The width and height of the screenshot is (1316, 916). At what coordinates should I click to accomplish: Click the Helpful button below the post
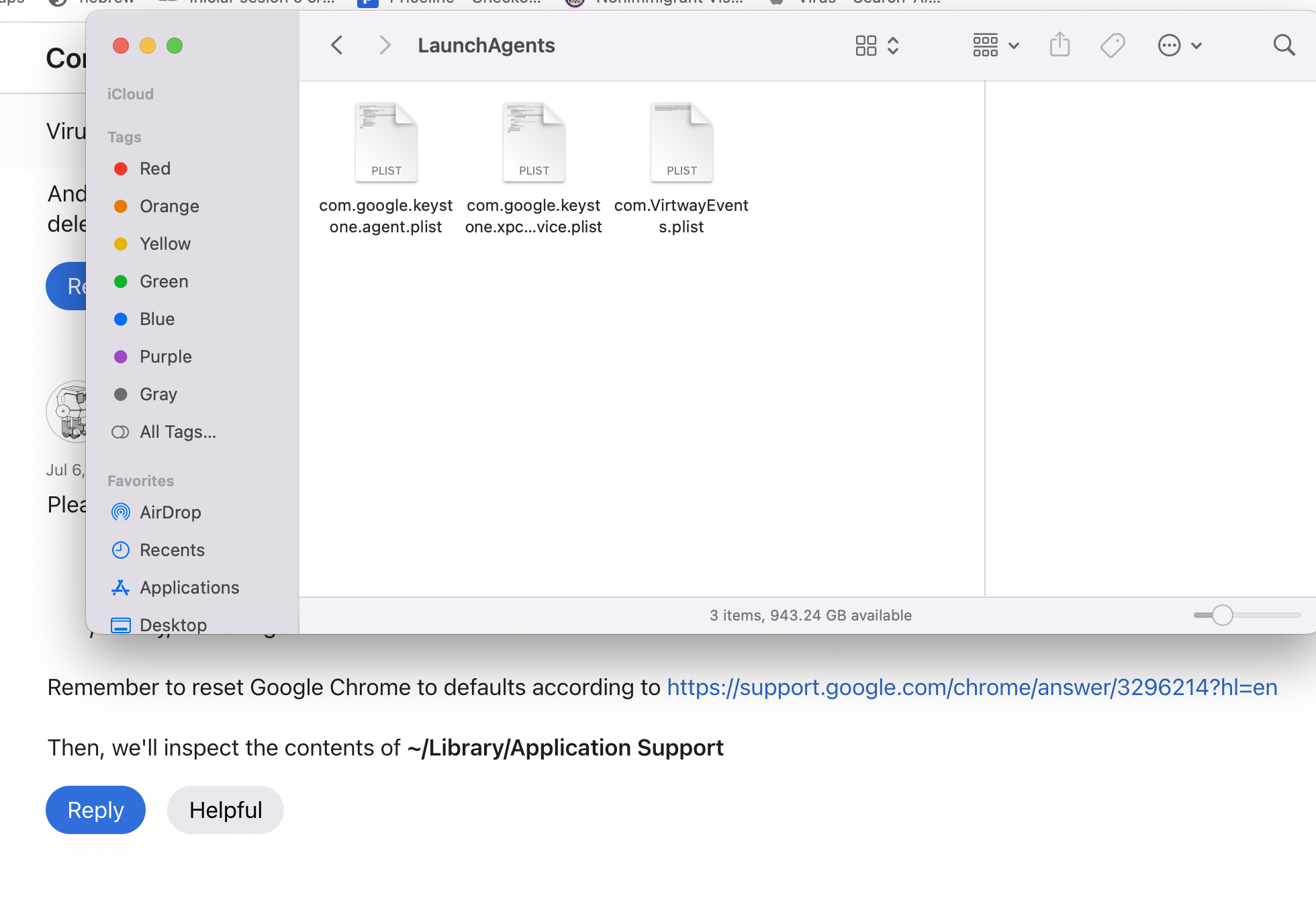[x=225, y=810]
